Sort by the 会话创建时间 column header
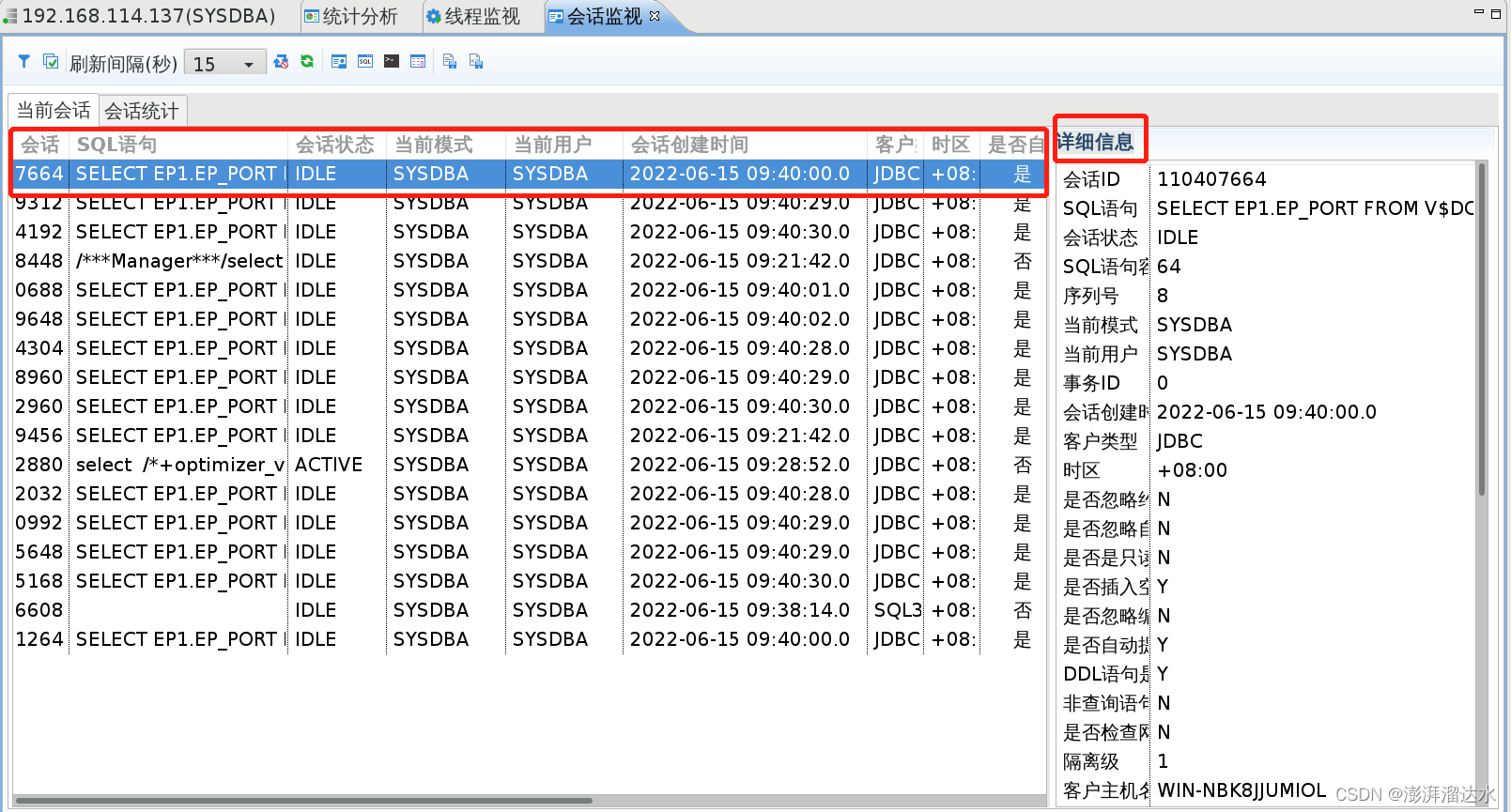1511x812 pixels. click(x=745, y=145)
